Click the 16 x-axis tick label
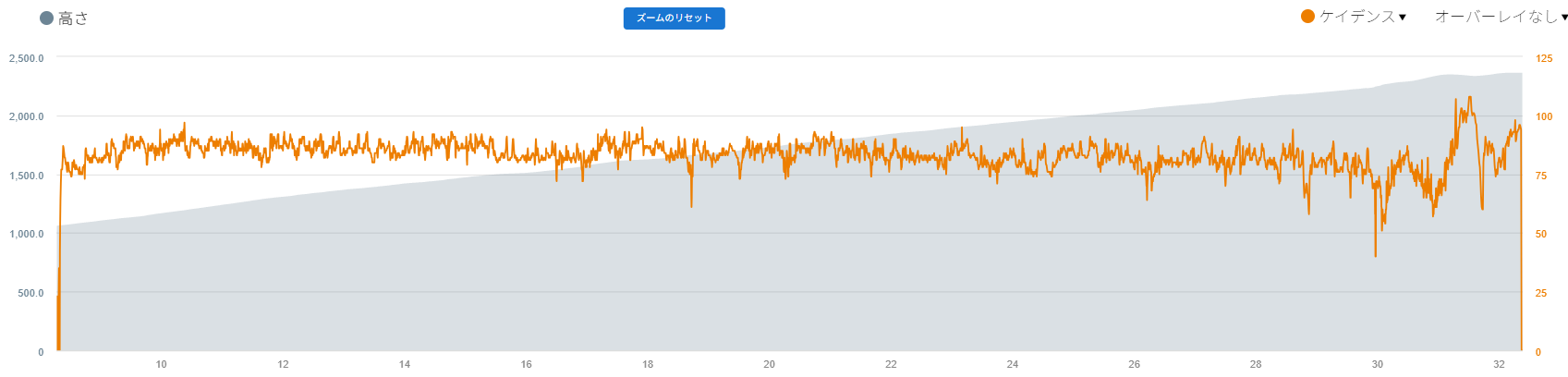Viewport: 1568px width, 377px height. coord(526,364)
